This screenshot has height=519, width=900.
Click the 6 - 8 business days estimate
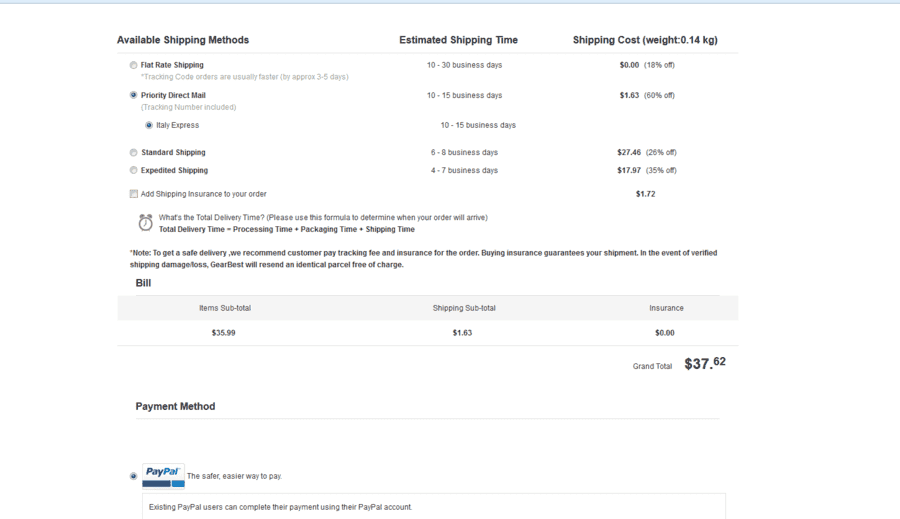(464, 152)
